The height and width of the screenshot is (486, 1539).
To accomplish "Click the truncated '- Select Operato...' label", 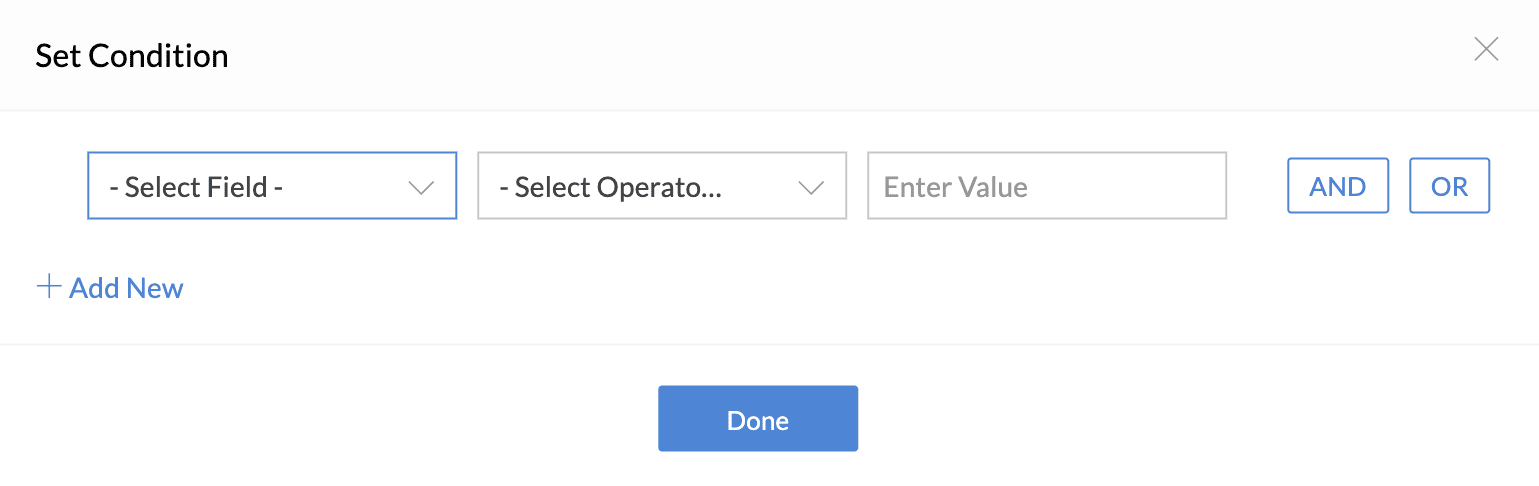I will (x=610, y=187).
